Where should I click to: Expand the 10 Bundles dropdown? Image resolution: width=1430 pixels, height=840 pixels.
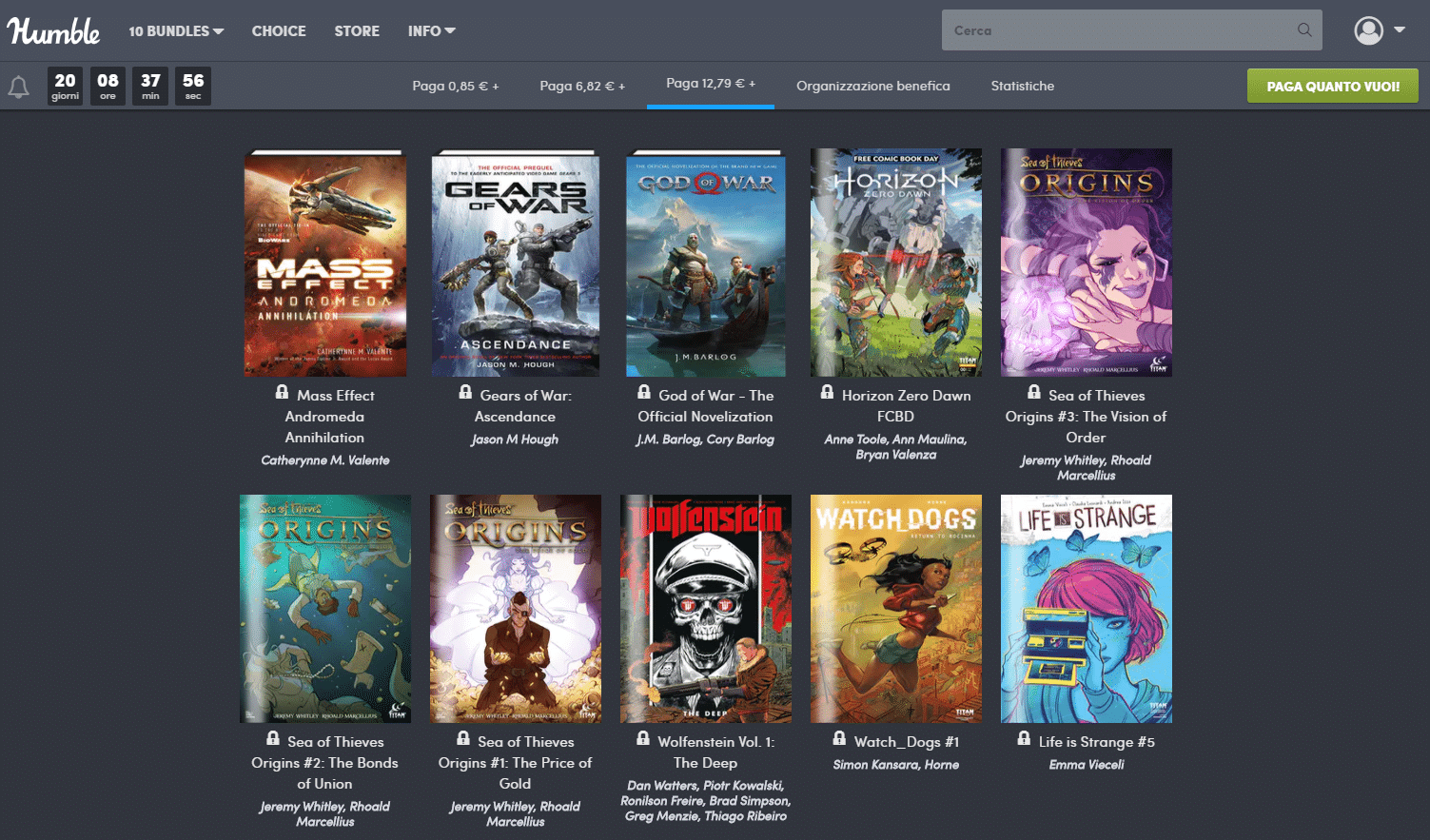pyautogui.click(x=176, y=31)
